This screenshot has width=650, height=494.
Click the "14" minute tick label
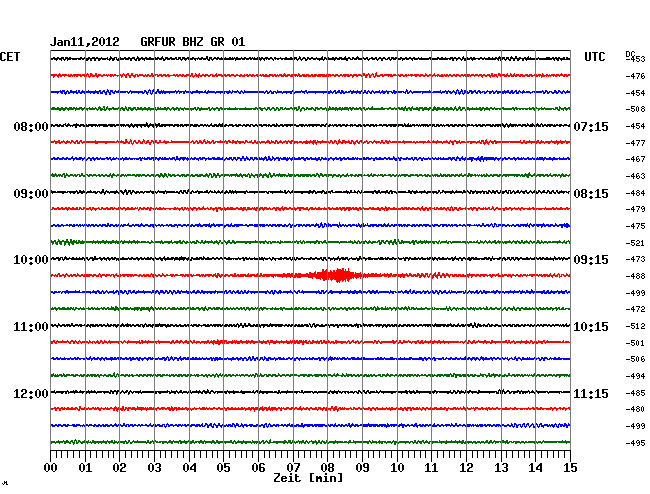[536, 468]
